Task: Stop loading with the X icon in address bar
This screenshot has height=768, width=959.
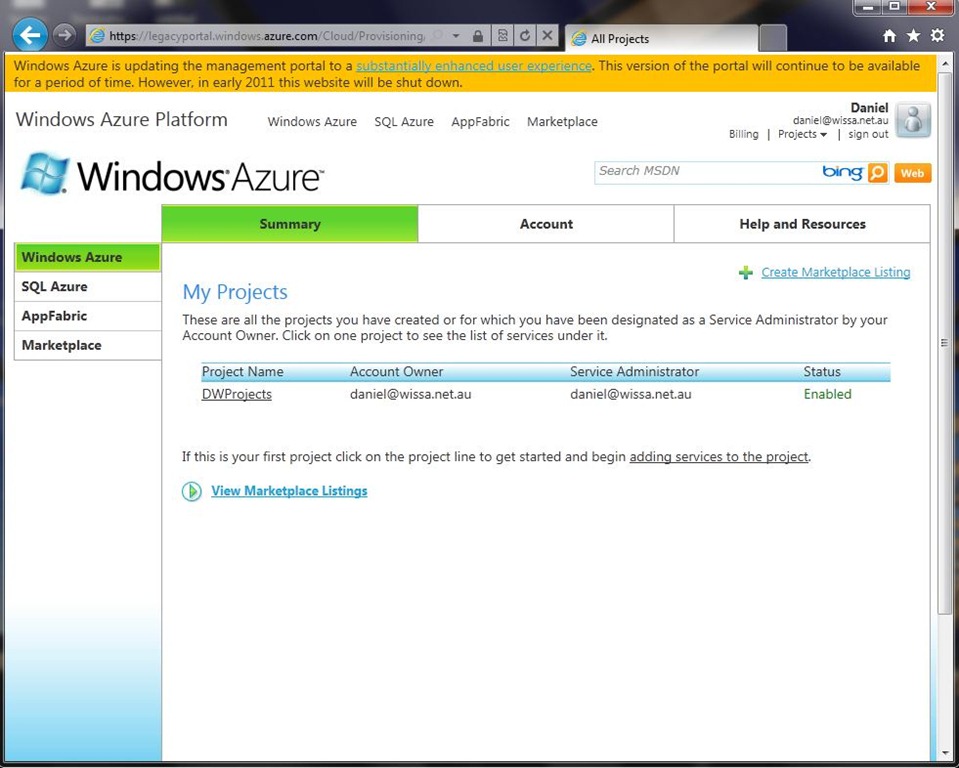Action: (547, 35)
